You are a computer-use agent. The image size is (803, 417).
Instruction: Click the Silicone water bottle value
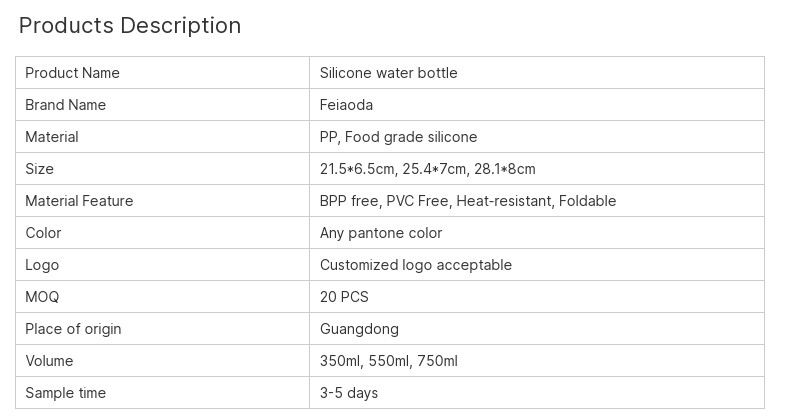pos(388,73)
